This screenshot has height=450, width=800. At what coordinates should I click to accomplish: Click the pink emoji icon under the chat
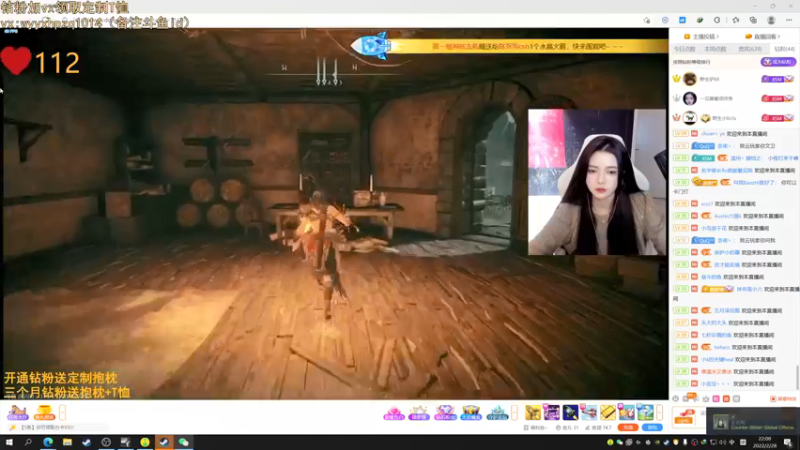716,398
